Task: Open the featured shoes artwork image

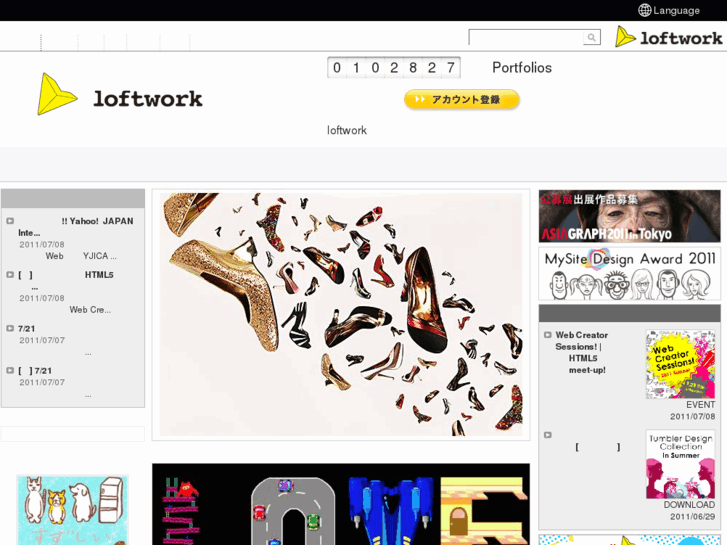Action: 341,314
